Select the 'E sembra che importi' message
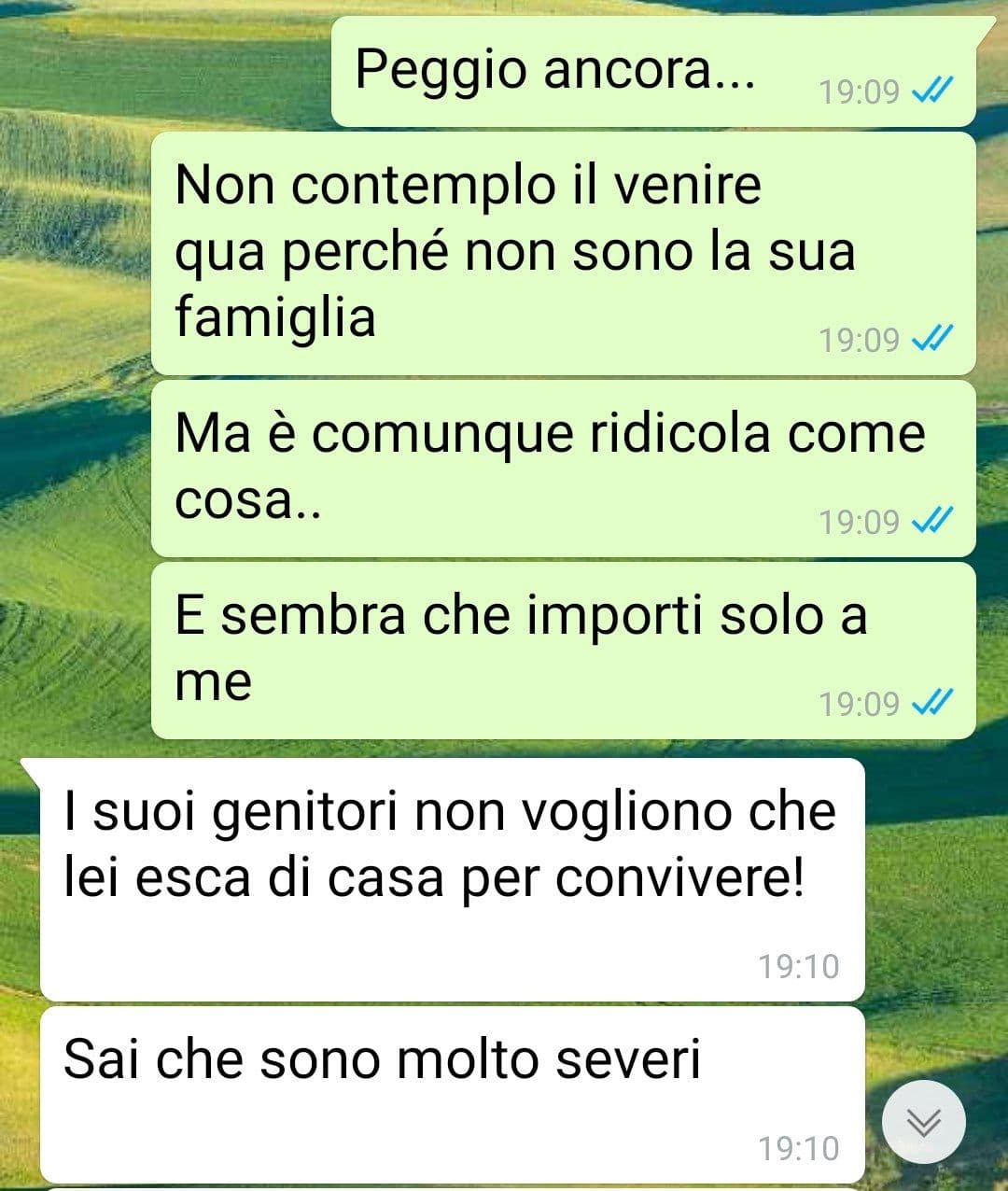1008x1191 pixels. click(564, 651)
